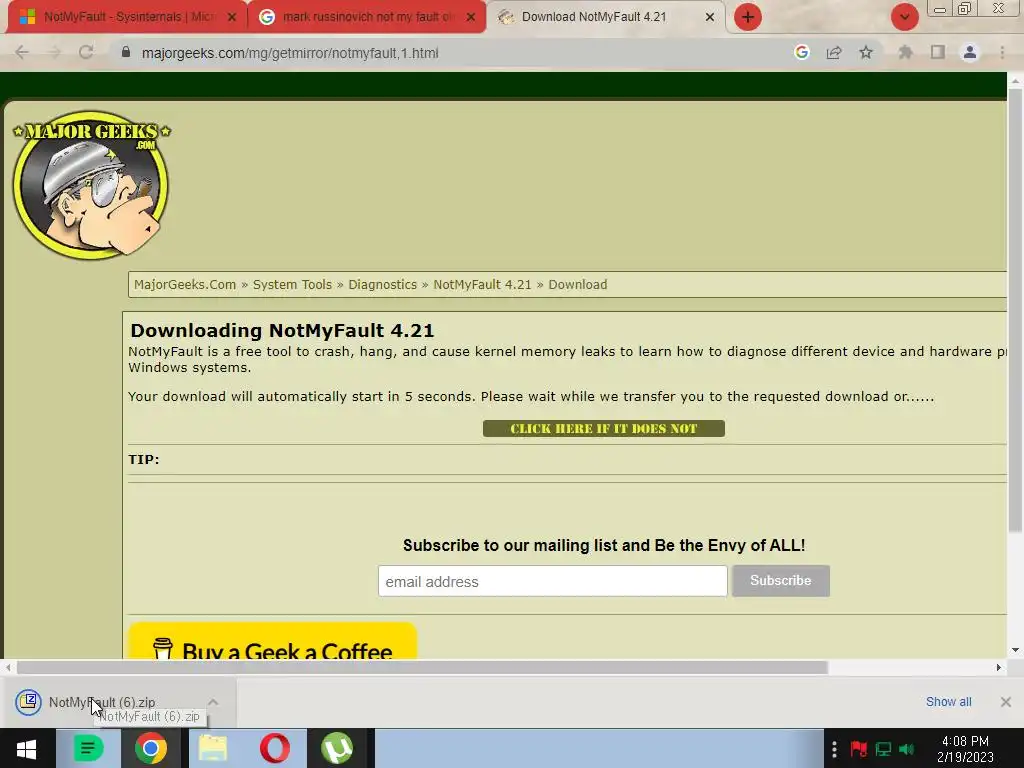This screenshot has height=768, width=1024.
Task: Open the tab search dropdown arrow
Action: 904,17
